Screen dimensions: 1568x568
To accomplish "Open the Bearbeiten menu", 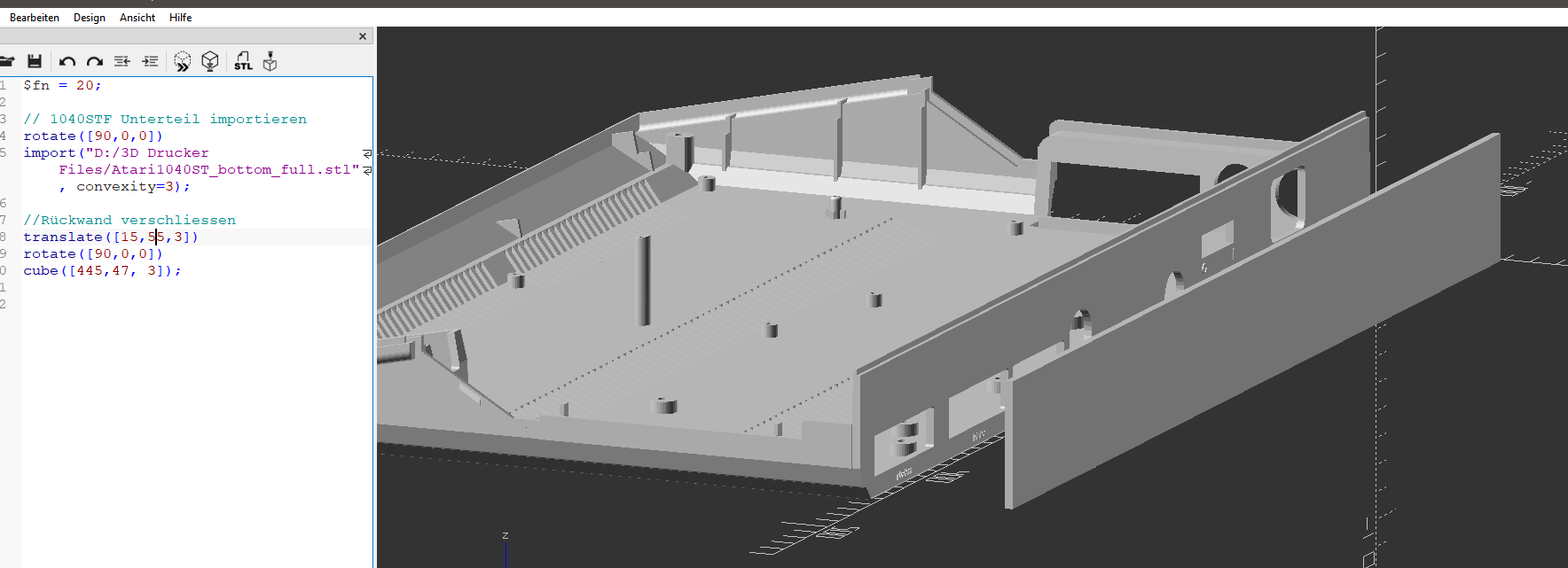I will point(35,18).
